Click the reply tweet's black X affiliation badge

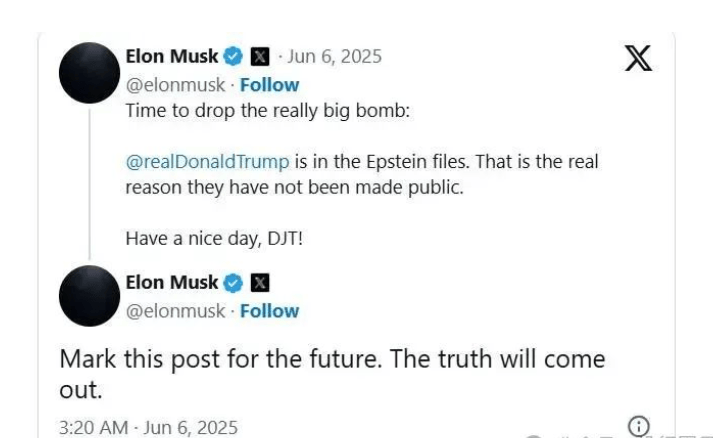coord(260,282)
